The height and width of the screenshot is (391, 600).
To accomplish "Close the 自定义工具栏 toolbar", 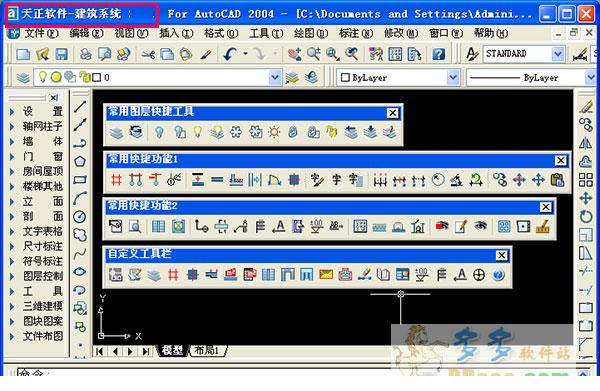I will 501,255.
